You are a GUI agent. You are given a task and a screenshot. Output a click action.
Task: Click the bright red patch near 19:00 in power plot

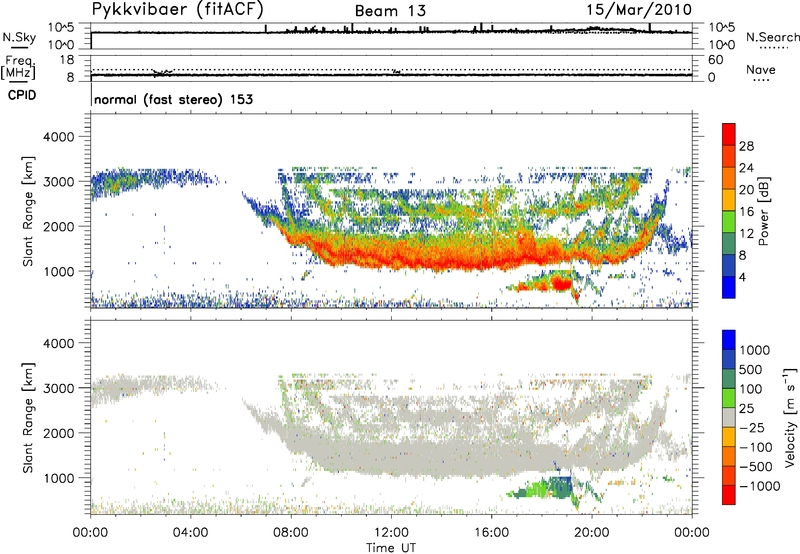coord(561,283)
